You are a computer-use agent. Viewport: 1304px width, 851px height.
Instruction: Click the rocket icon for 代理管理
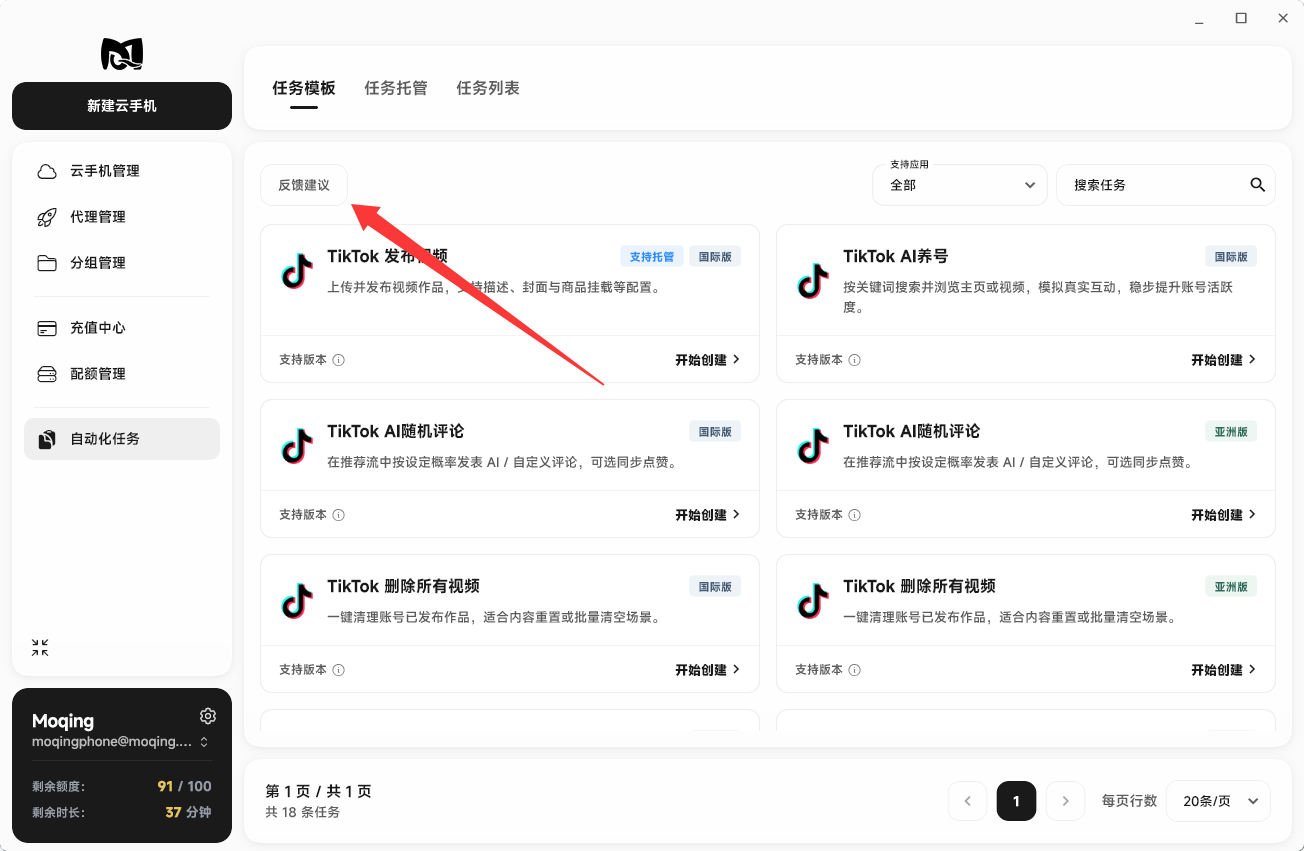(47, 217)
